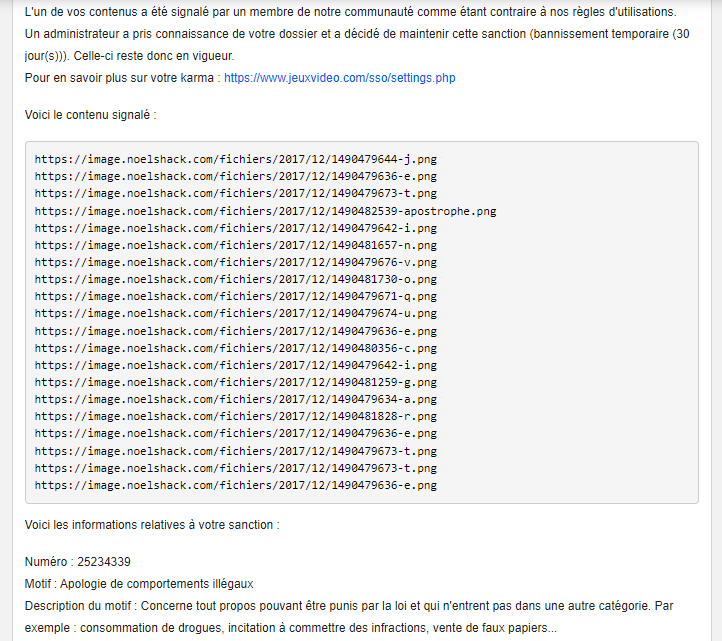Click the 'Description du motif' paragraph
722x641 pixels.
click(x=349, y=617)
